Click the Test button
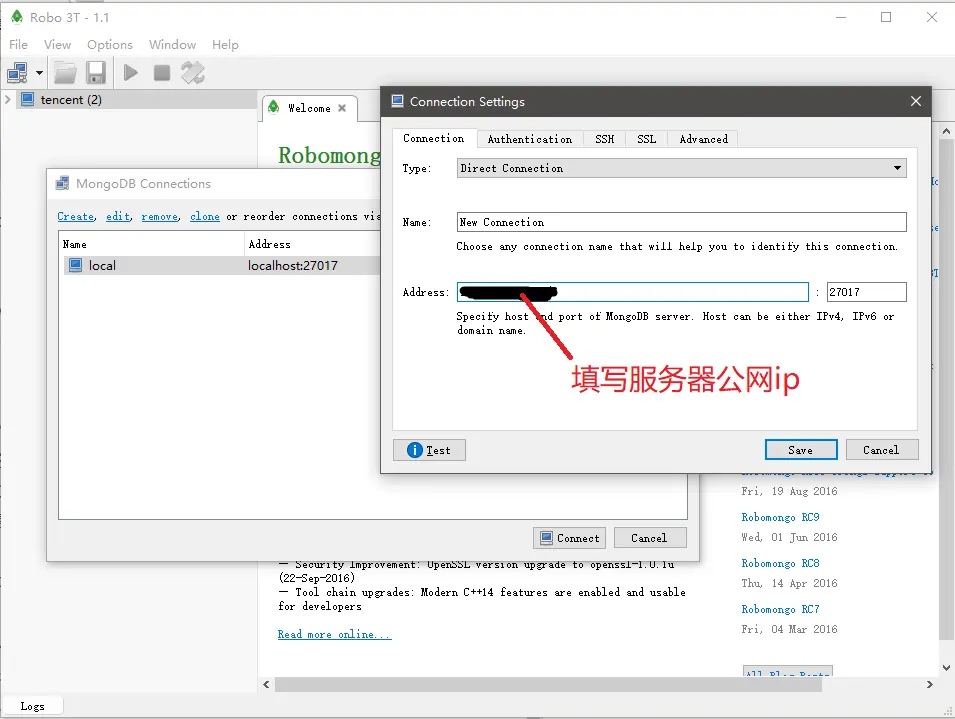The image size is (955, 719). click(429, 450)
